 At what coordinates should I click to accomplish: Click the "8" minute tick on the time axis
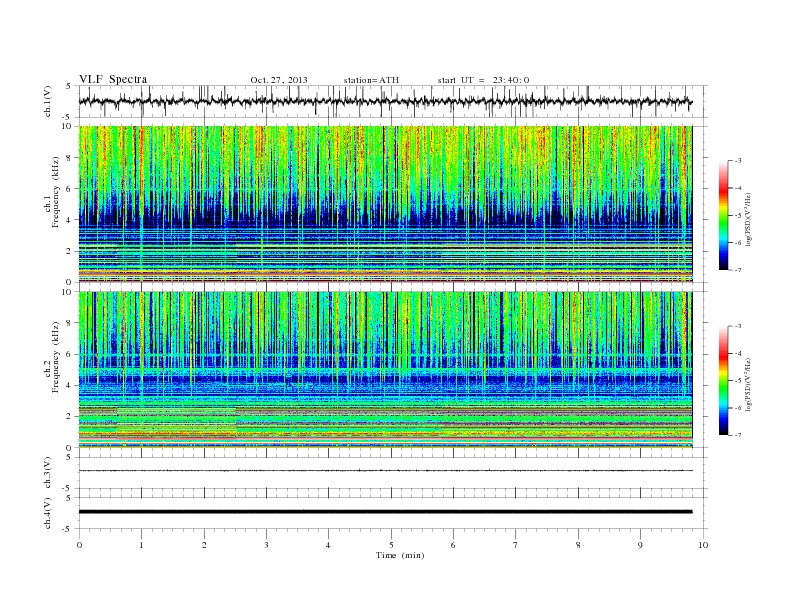[578, 545]
